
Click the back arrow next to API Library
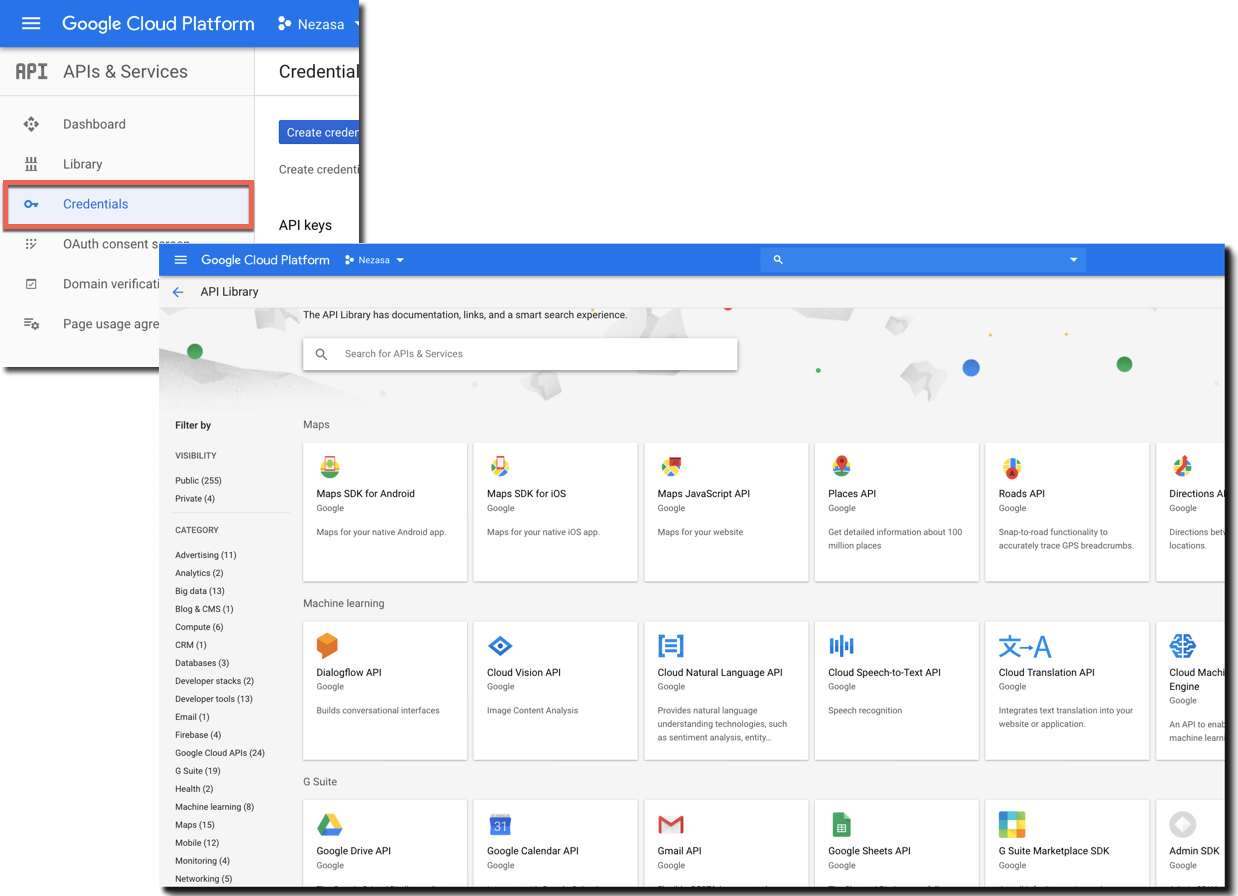pyautogui.click(x=178, y=292)
